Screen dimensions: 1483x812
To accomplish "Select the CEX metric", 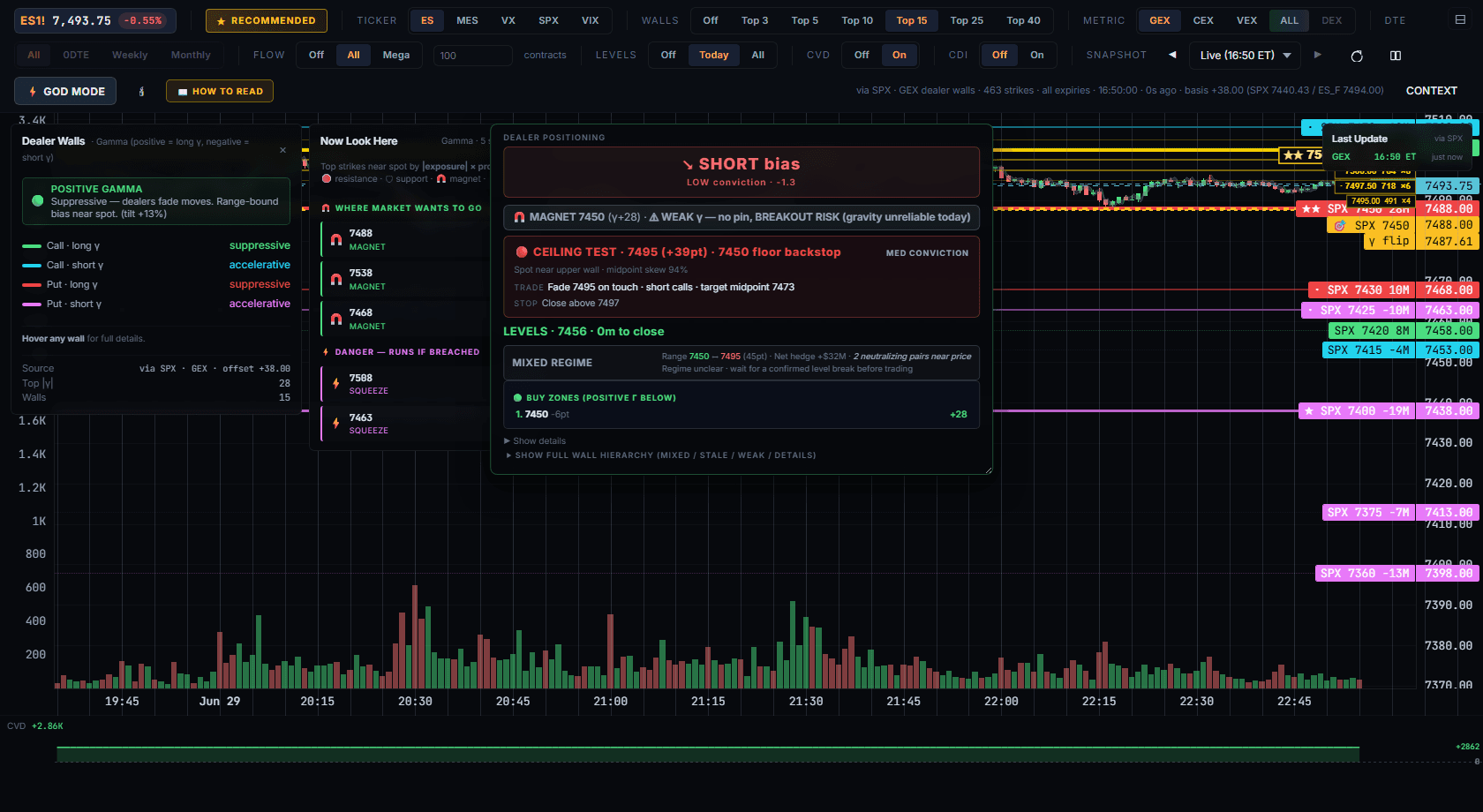I will click(1203, 20).
